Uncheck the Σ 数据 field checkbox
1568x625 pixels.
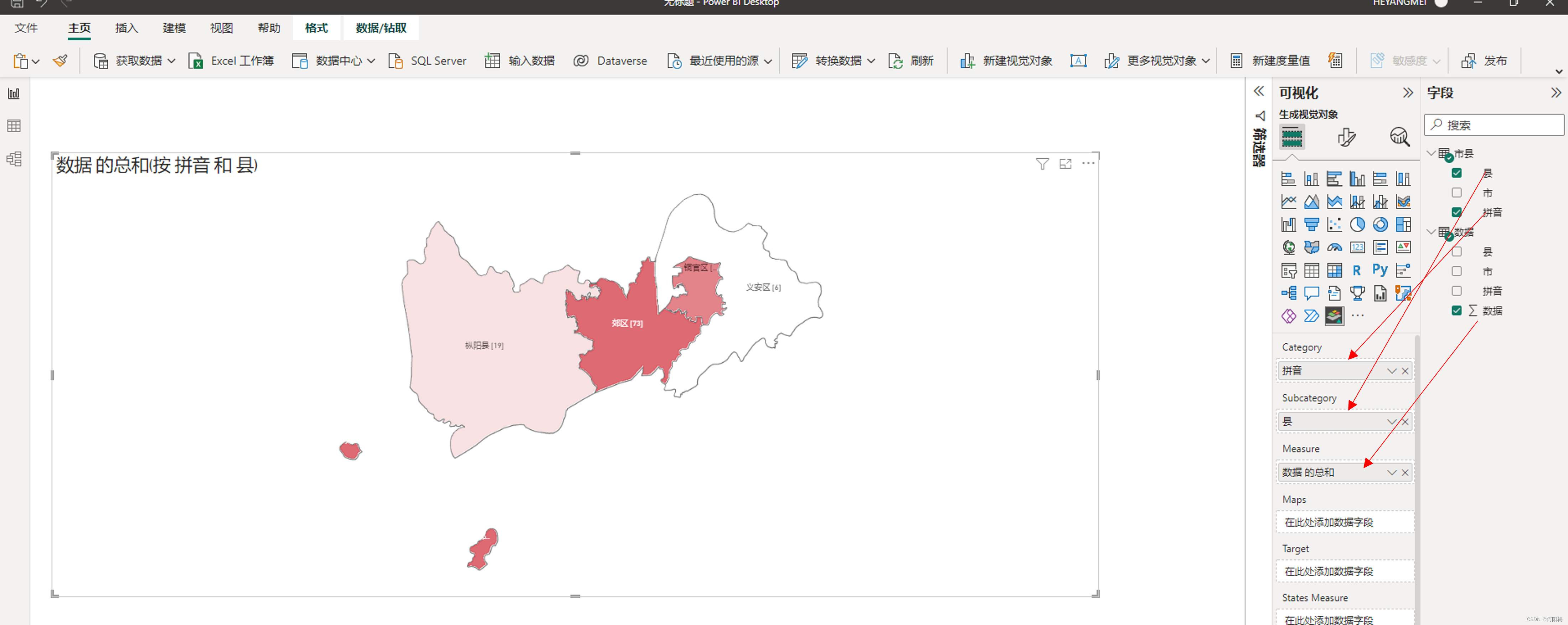pos(1456,311)
